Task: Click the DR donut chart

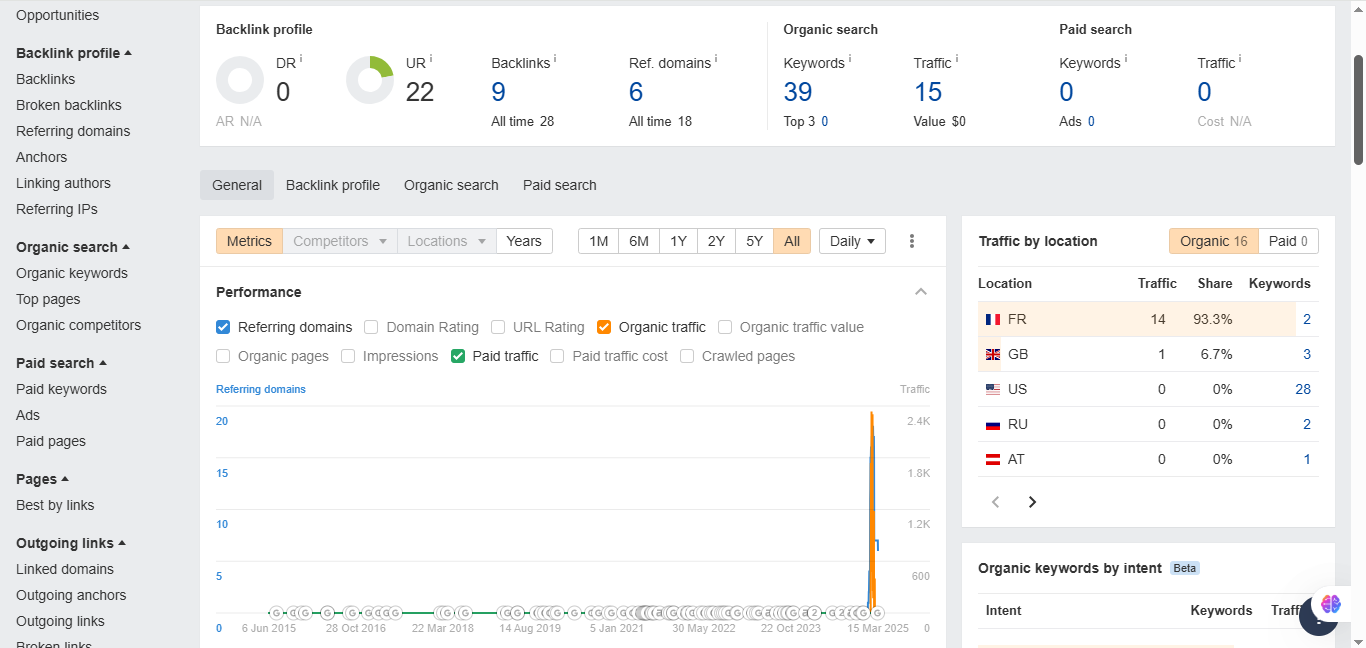Action: pyautogui.click(x=240, y=80)
